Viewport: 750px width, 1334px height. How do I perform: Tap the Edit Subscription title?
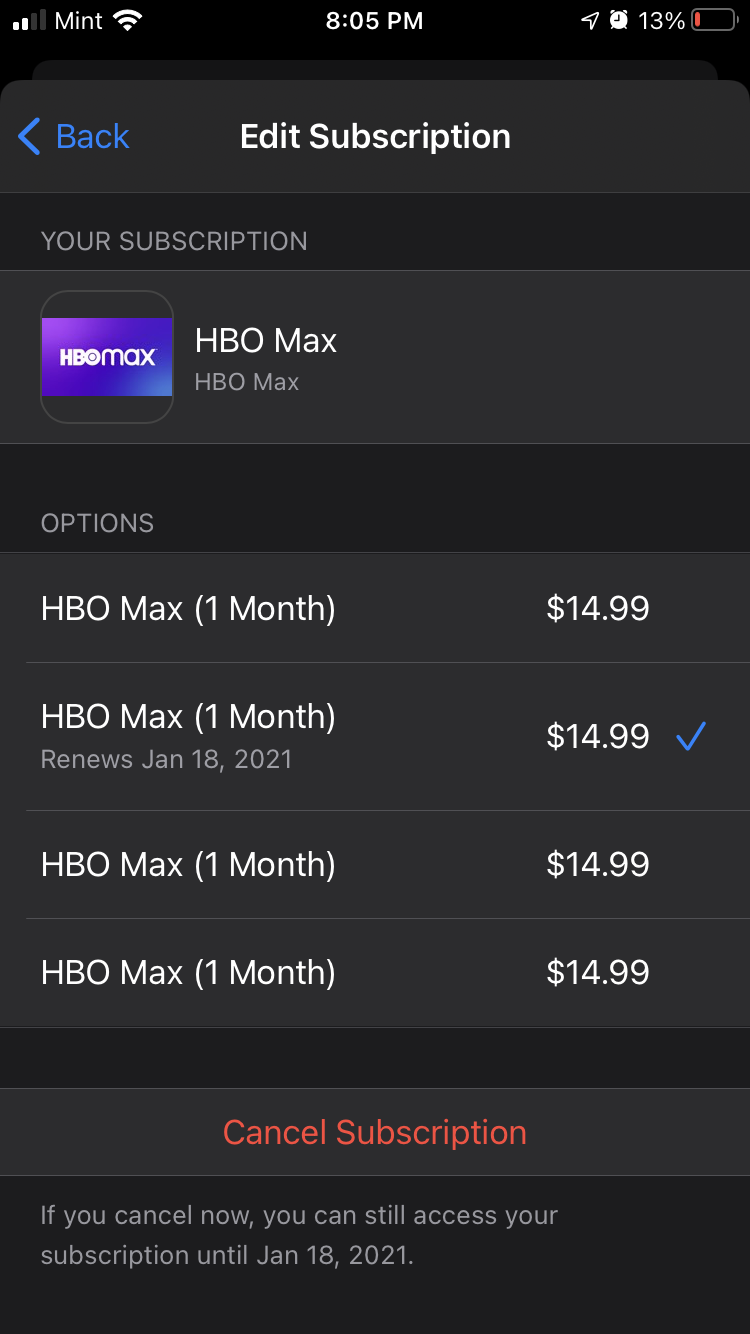[375, 136]
